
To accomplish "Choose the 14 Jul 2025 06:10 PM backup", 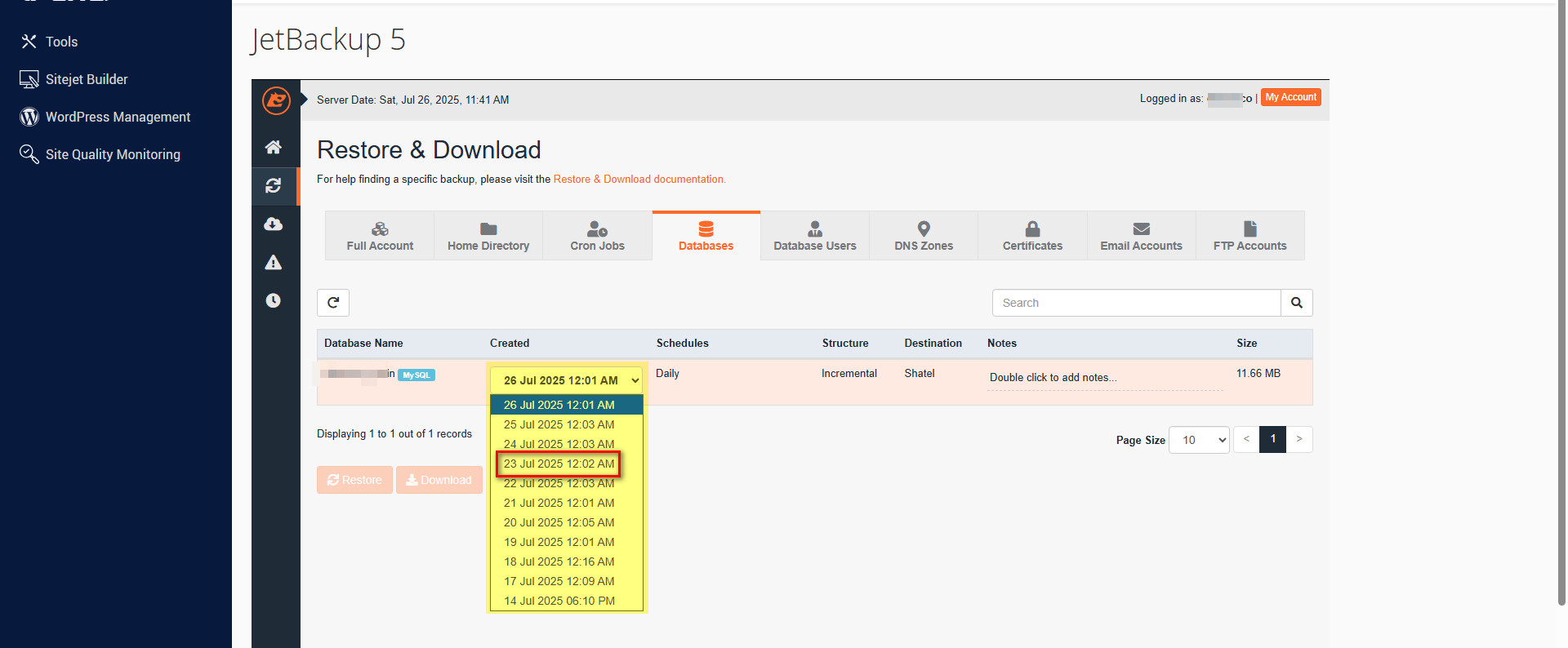I will pyautogui.click(x=559, y=601).
